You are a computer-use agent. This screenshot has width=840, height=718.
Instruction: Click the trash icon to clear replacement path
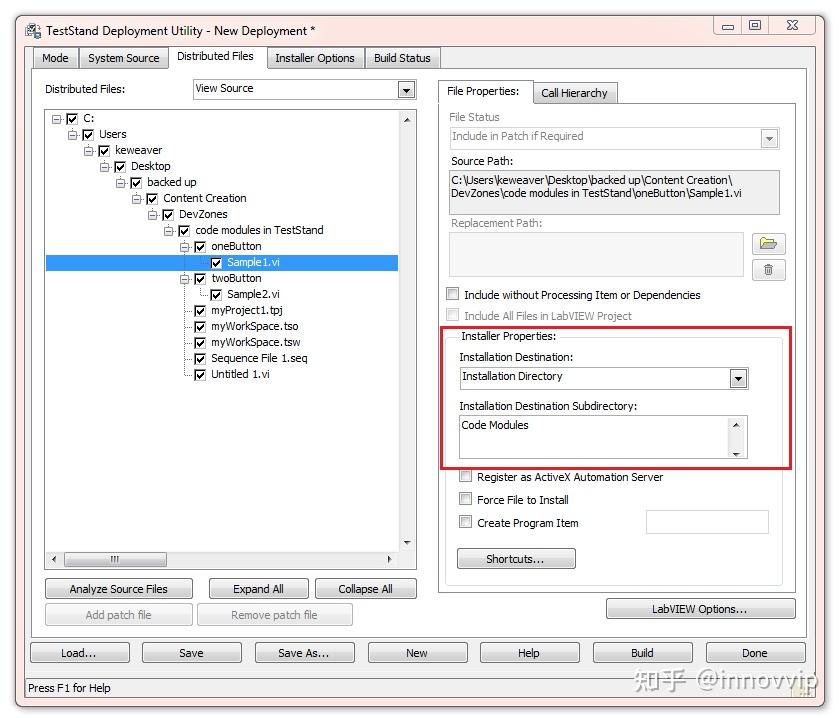768,270
